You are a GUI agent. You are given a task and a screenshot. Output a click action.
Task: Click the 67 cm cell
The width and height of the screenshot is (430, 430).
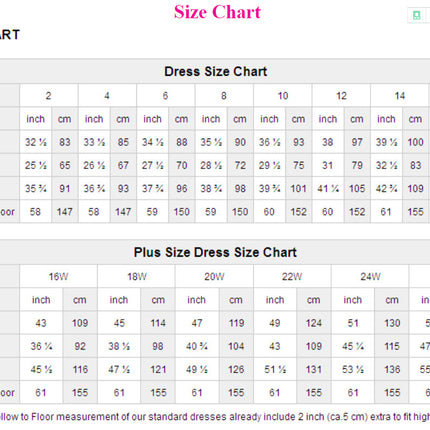pos(123,165)
